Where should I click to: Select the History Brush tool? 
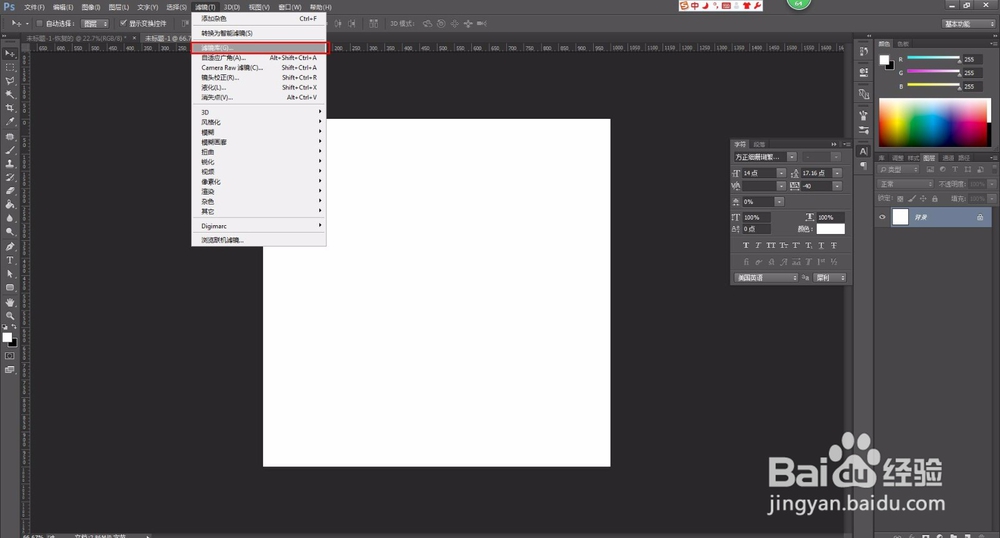(10, 177)
